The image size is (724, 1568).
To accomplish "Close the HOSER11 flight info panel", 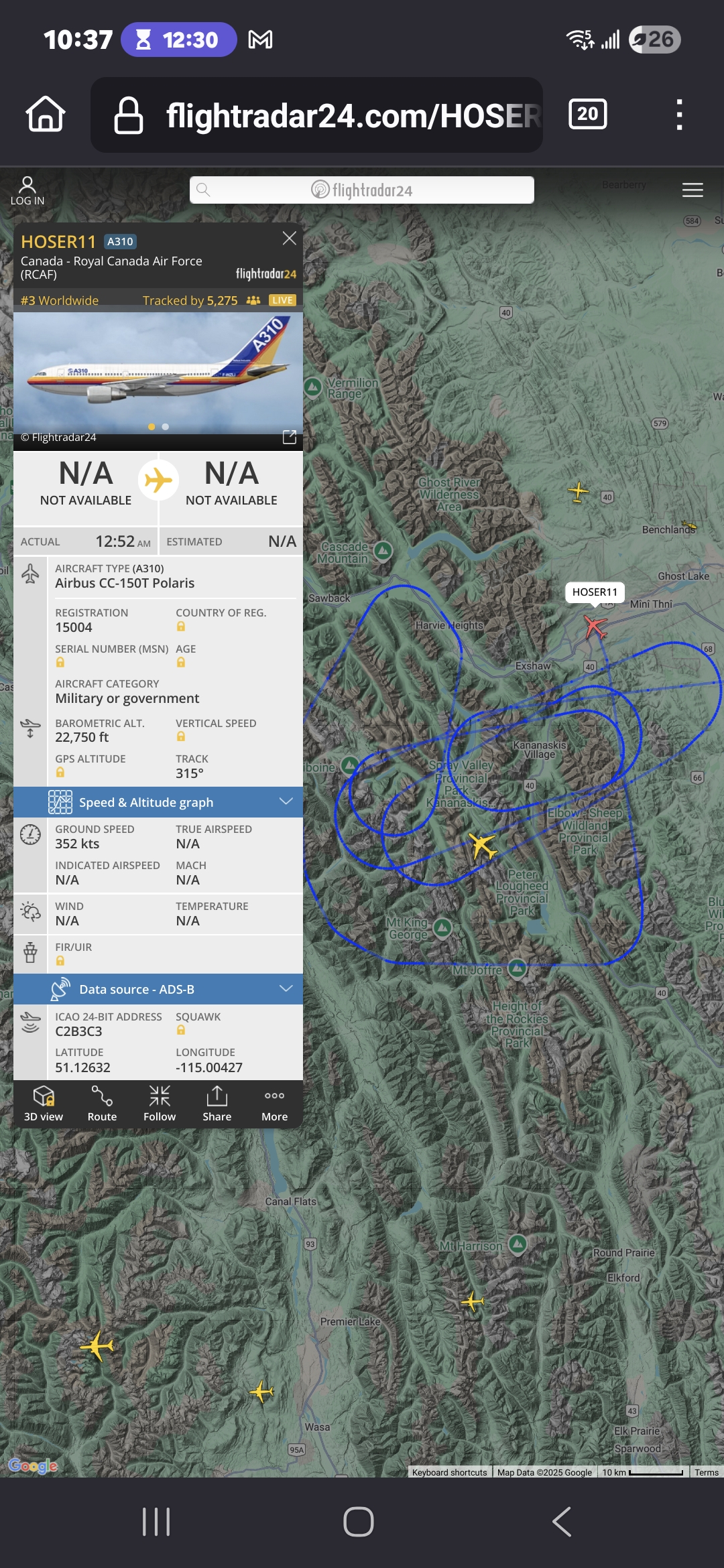I will tap(290, 239).
